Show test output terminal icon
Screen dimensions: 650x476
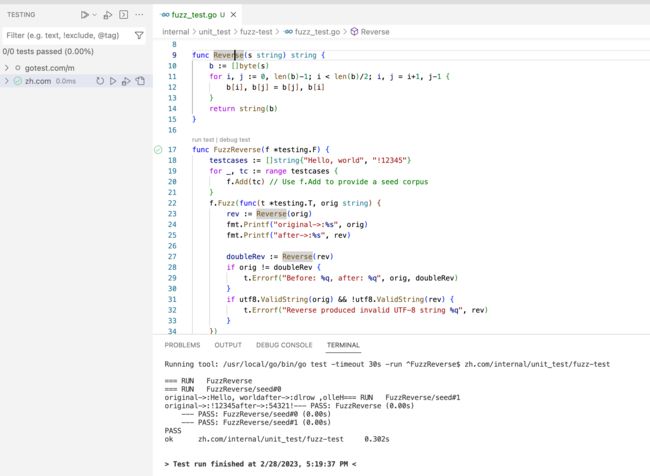click(x=123, y=15)
